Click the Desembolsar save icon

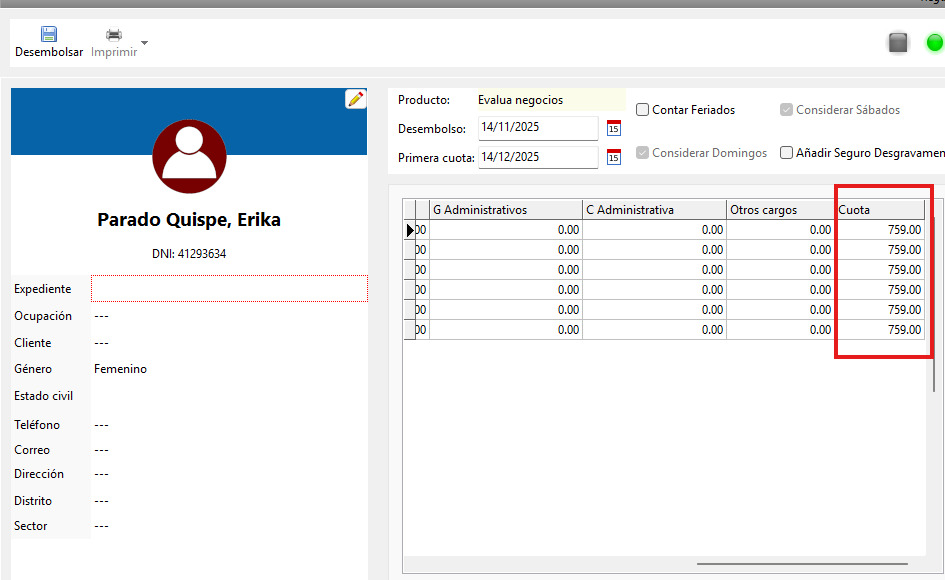tap(49, 34)
